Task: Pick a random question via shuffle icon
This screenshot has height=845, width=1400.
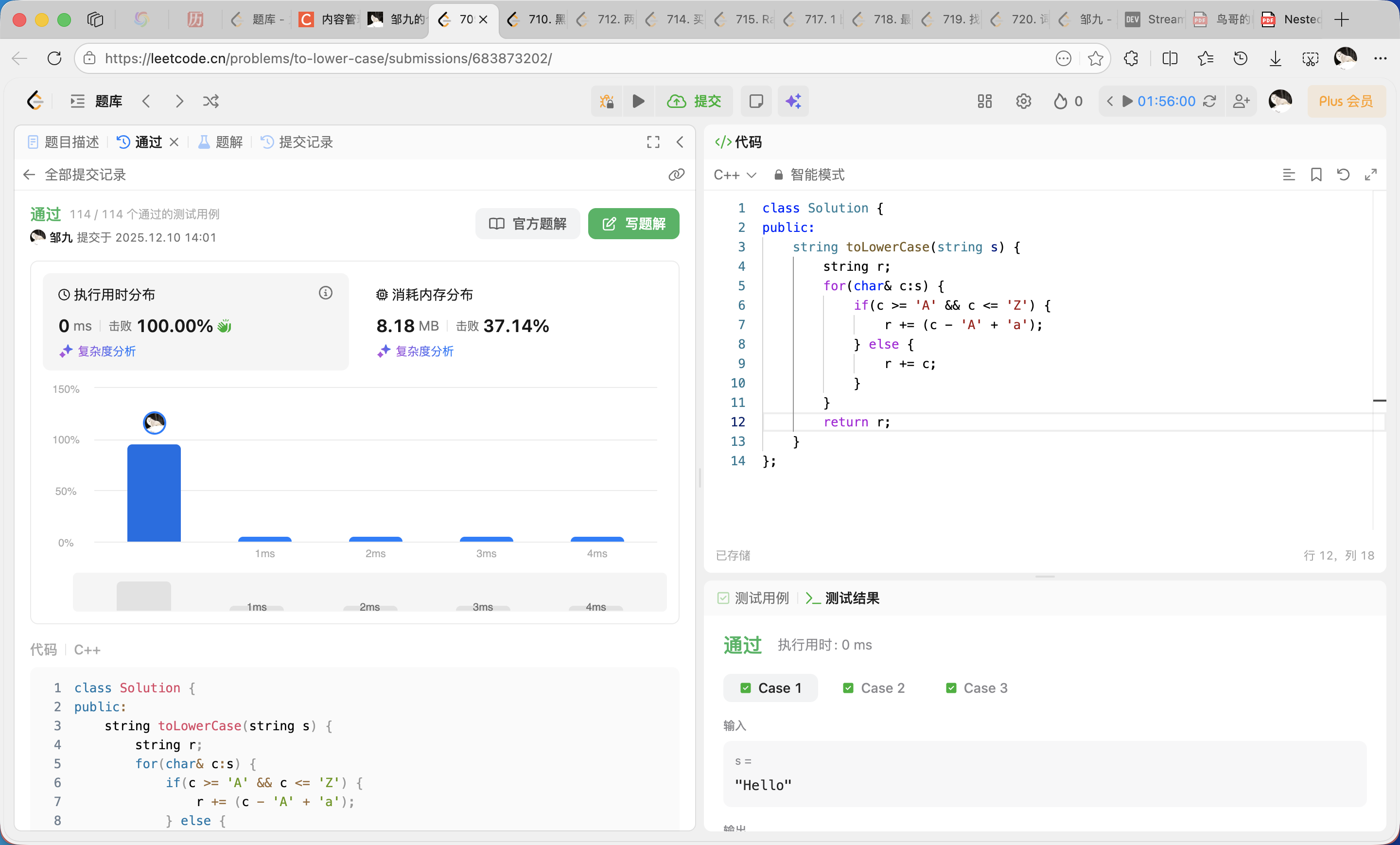Action: click(x=211, y=101)
